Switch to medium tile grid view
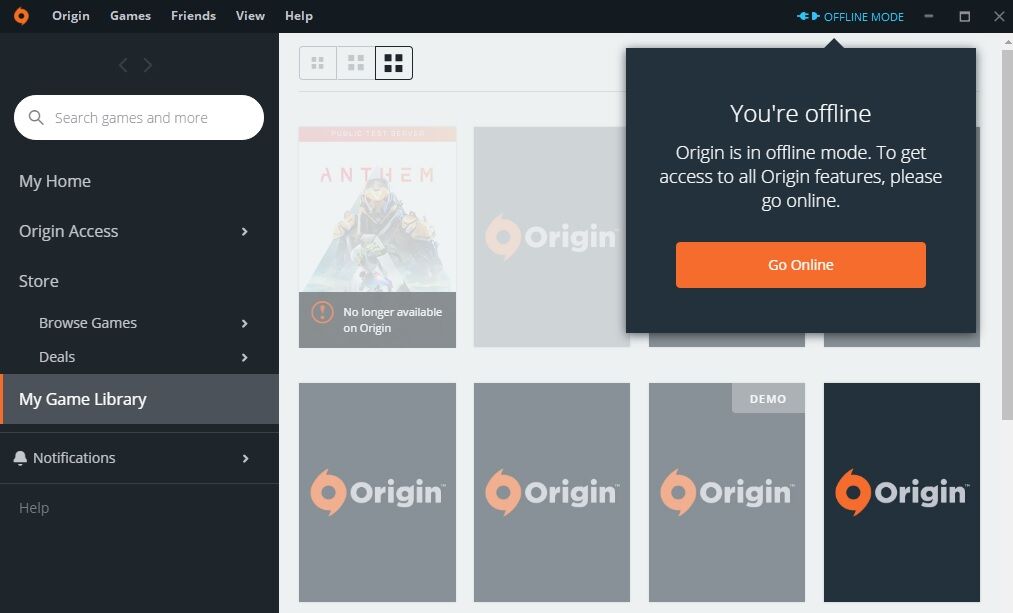 tap(356, 63)
